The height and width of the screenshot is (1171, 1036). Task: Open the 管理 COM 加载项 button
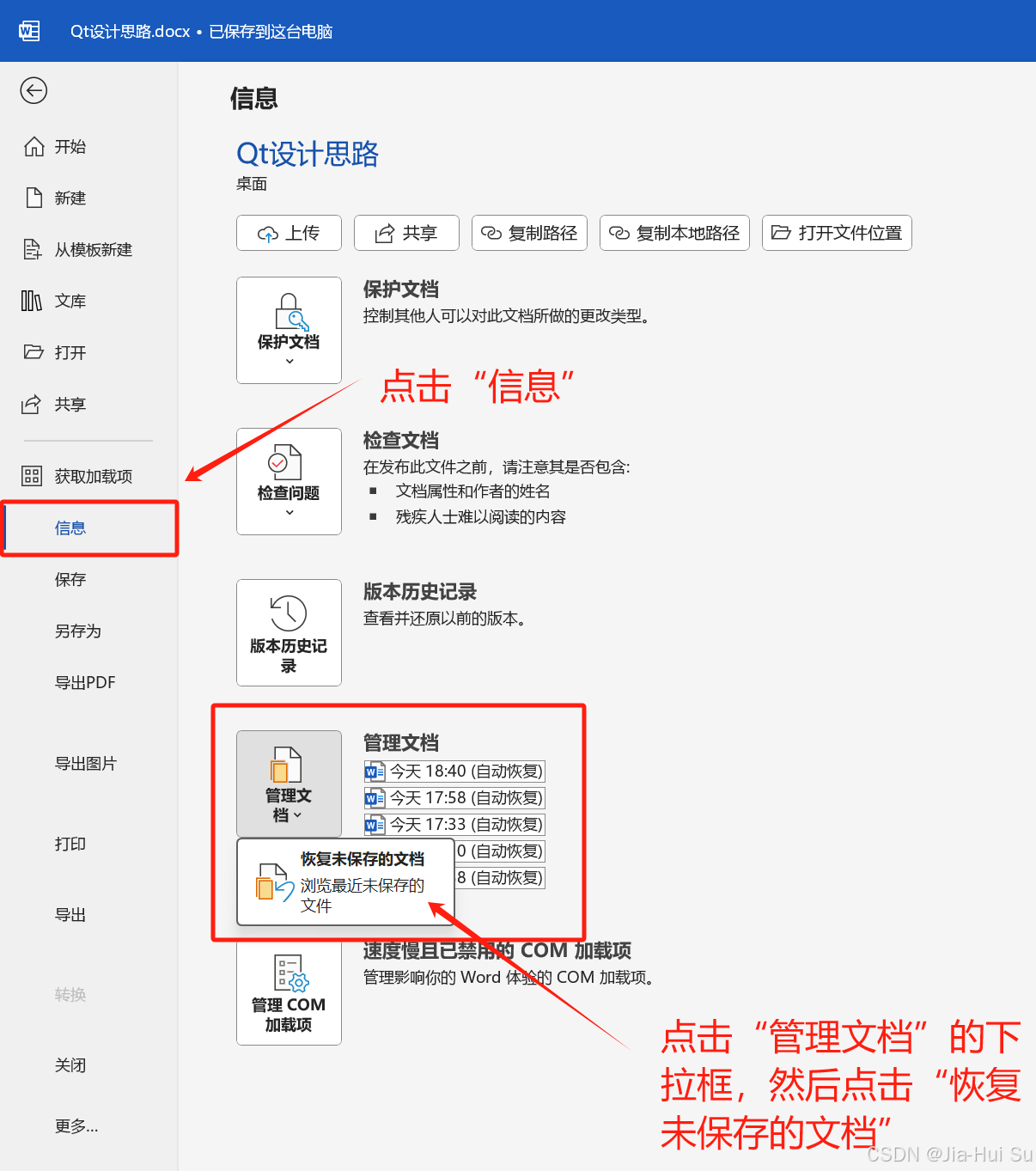point(289,993)
